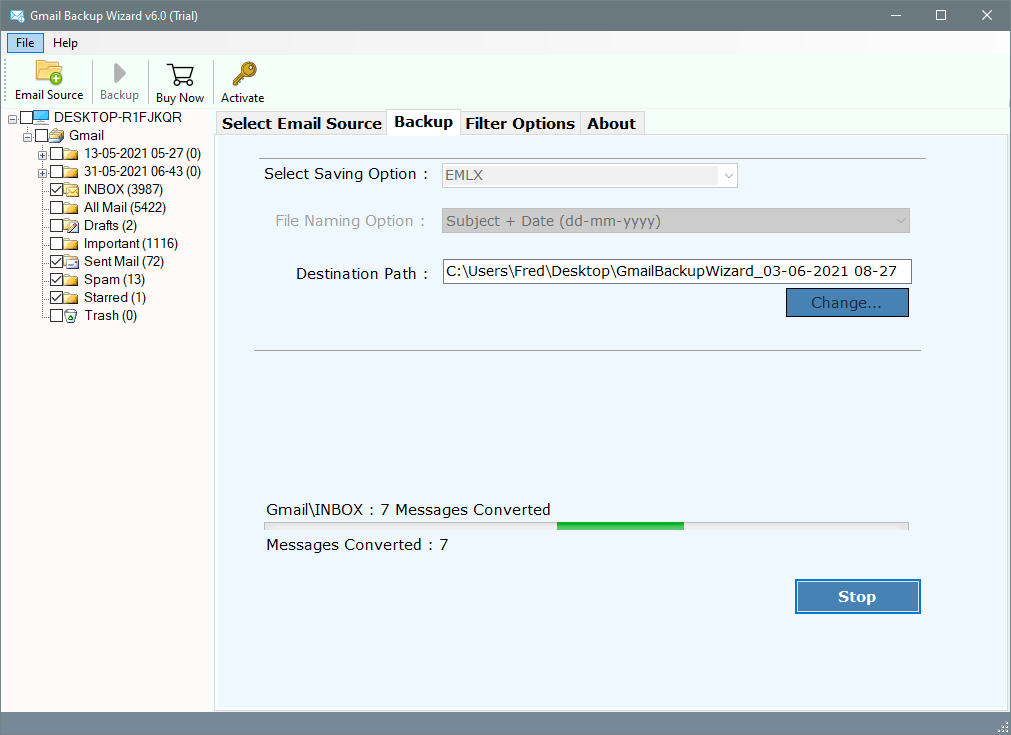The image size is (1011, 735).
Task: Click the Activate key icon
Action: [x=244, y=74]
